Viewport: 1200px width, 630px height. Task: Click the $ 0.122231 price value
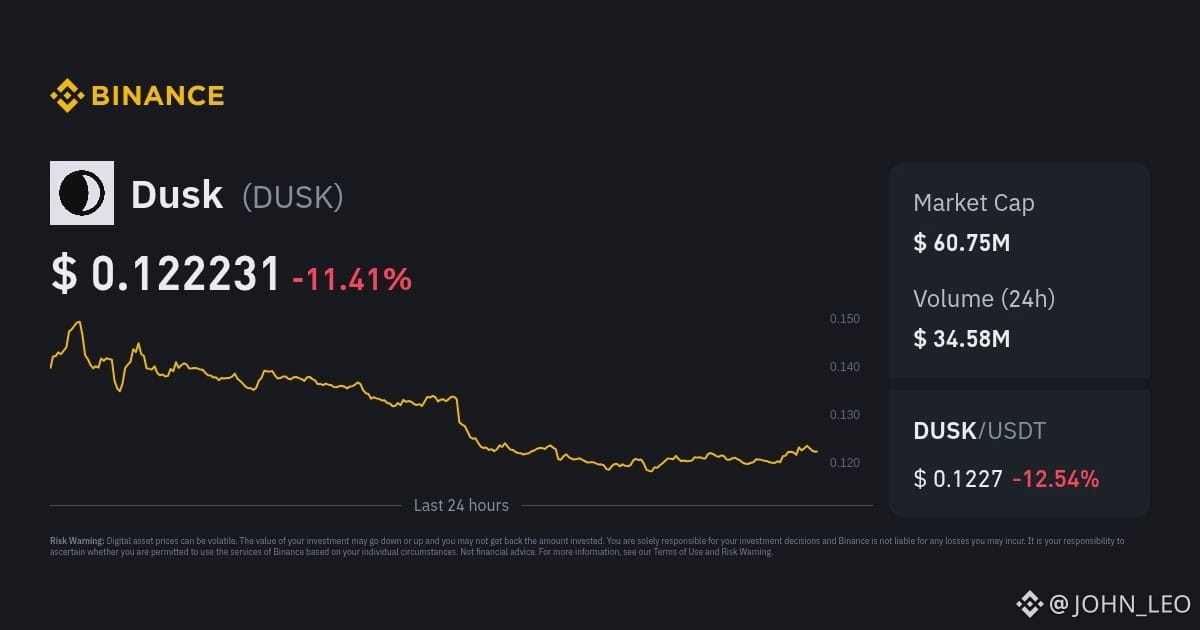click(166, 275)
